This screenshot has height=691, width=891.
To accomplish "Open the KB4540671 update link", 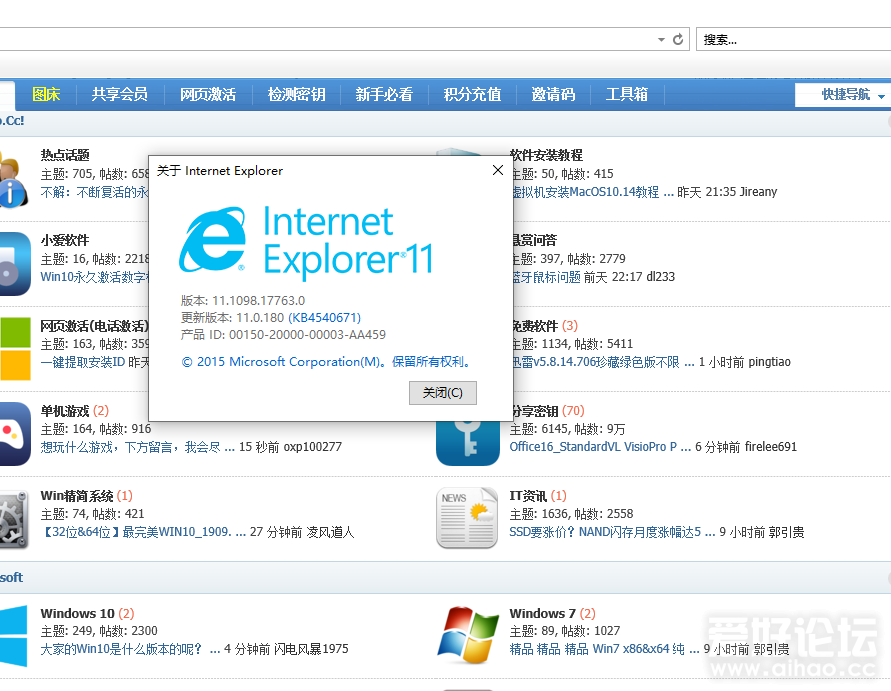I will tap(324, 318).
